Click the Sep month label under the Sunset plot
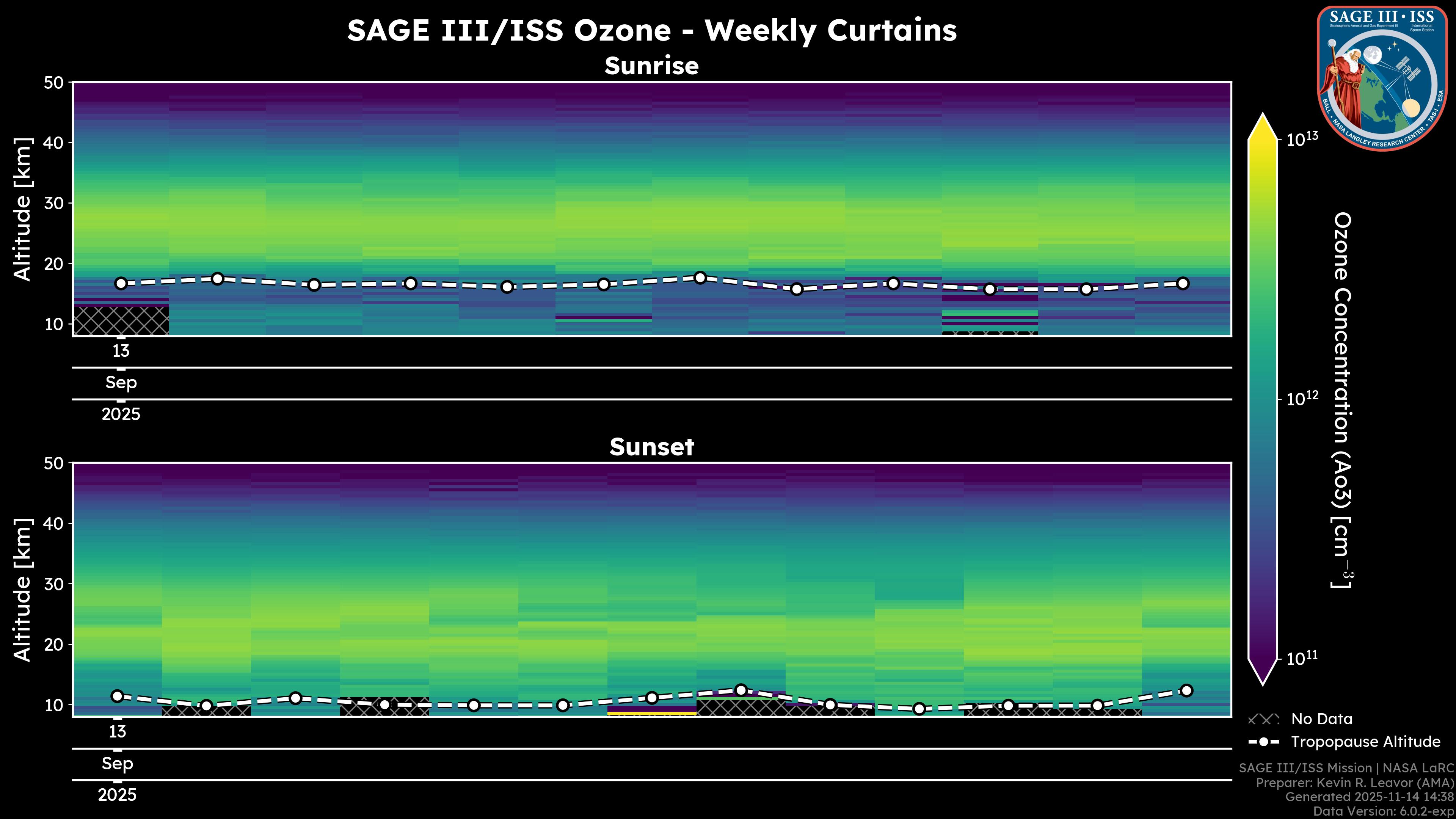Screen dimensions: 1456x819 [118, 764]
